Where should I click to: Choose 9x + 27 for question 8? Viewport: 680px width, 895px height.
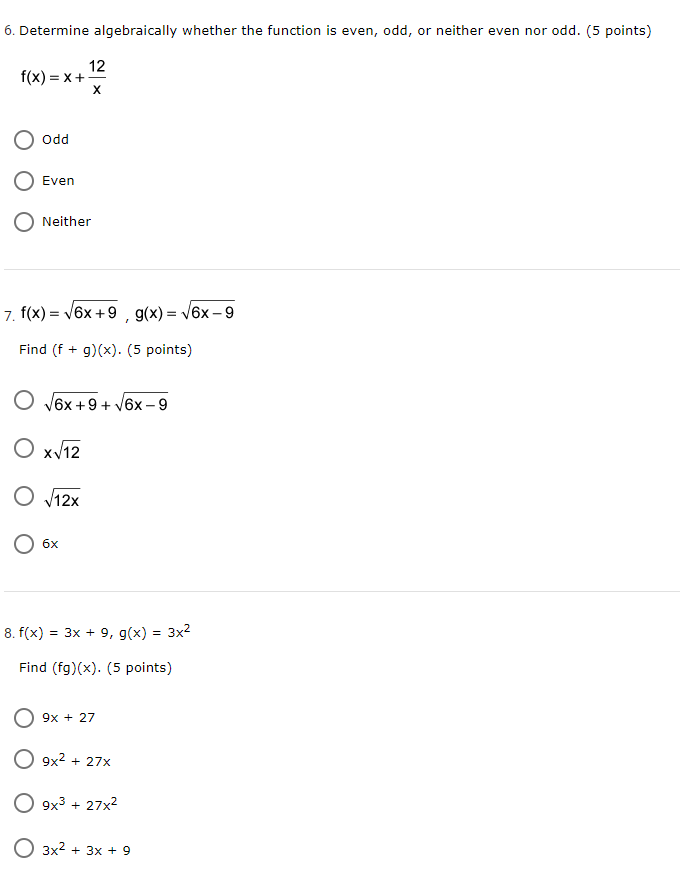click(x=24, y=717)
